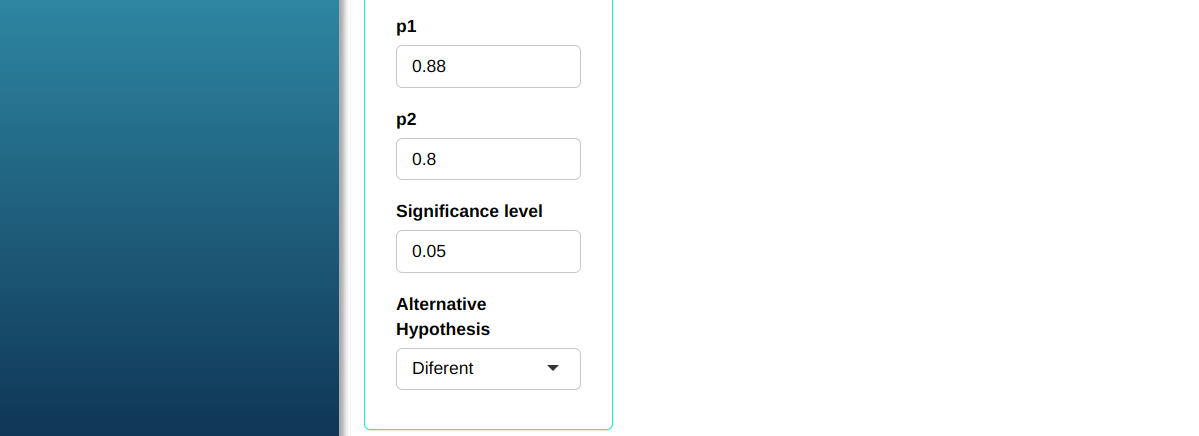Focus the Significance level input box

[488, 251]
